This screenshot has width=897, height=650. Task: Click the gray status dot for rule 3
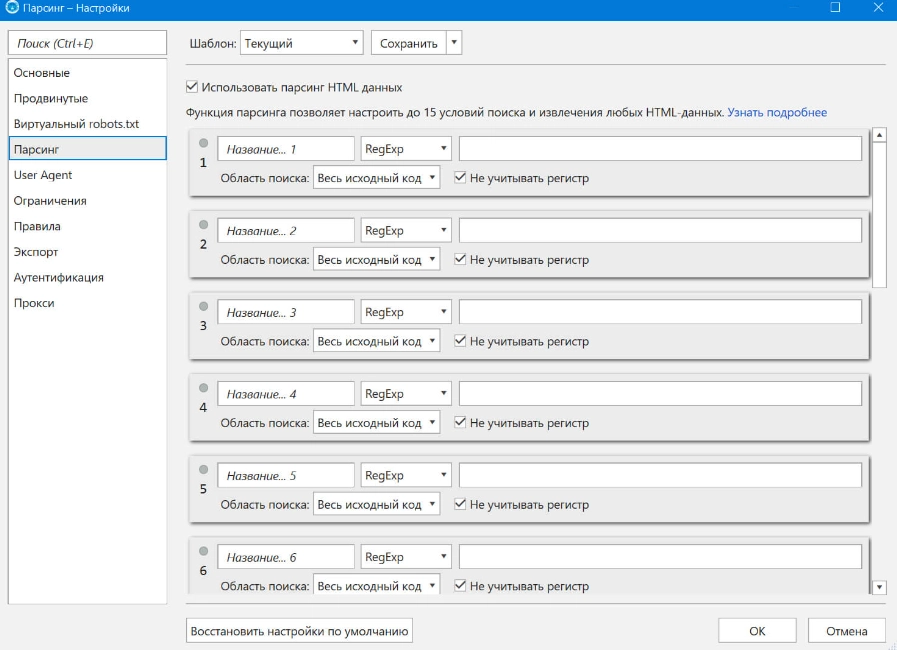point(203,306)
